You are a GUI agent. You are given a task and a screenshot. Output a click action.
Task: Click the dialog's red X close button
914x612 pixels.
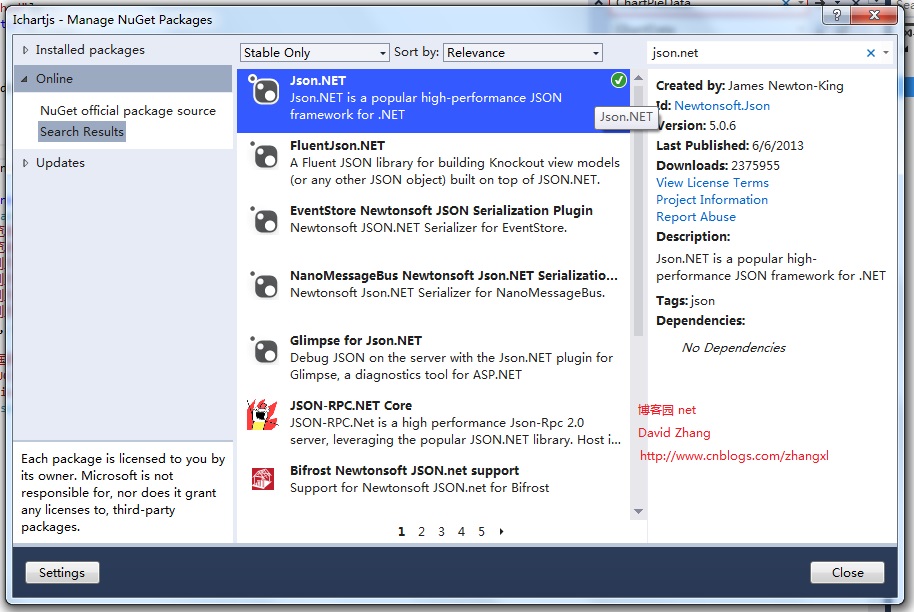[x=874, y=15]
